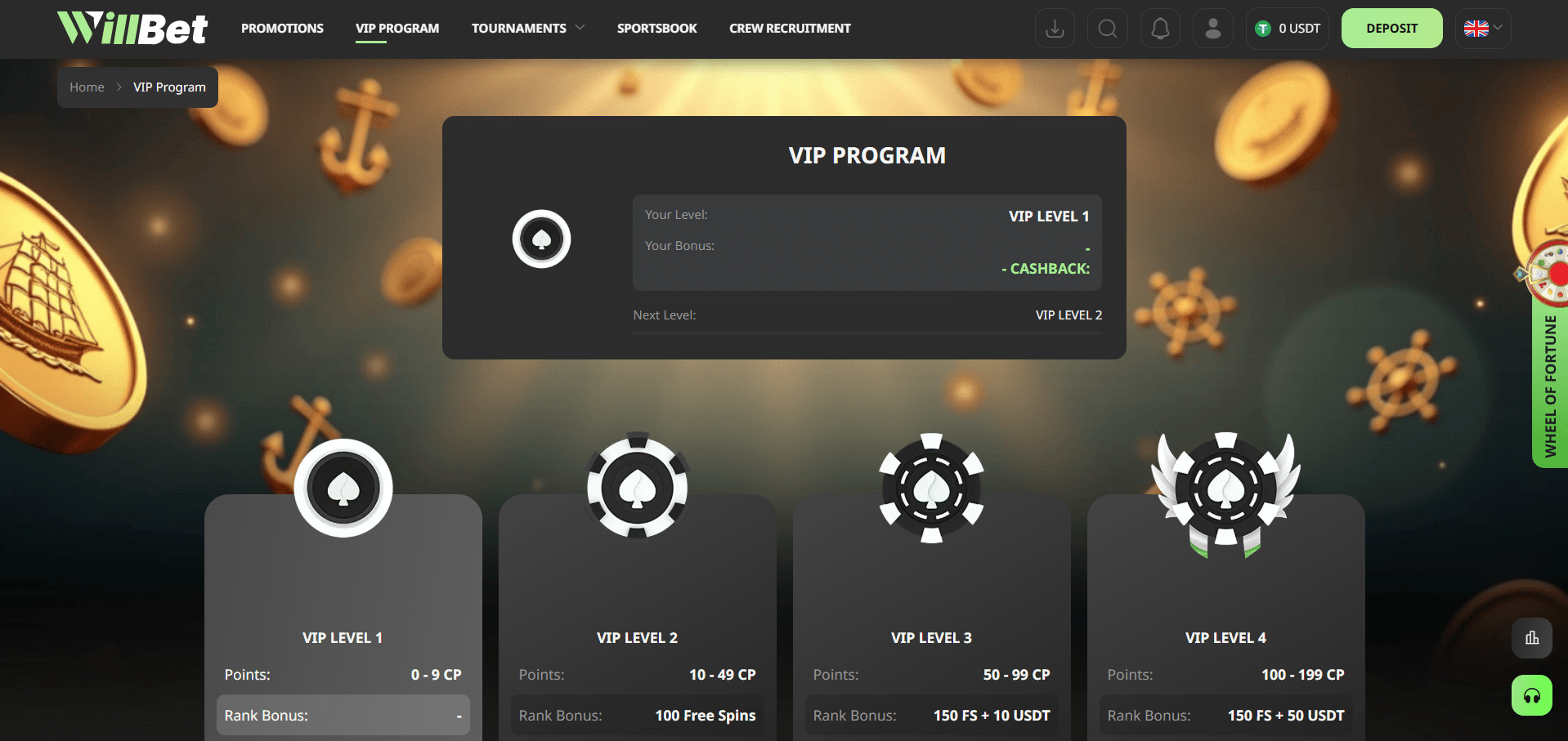1568x741 pixels.
Task: Go to Sportsbook section
Action: click(657, 29)
